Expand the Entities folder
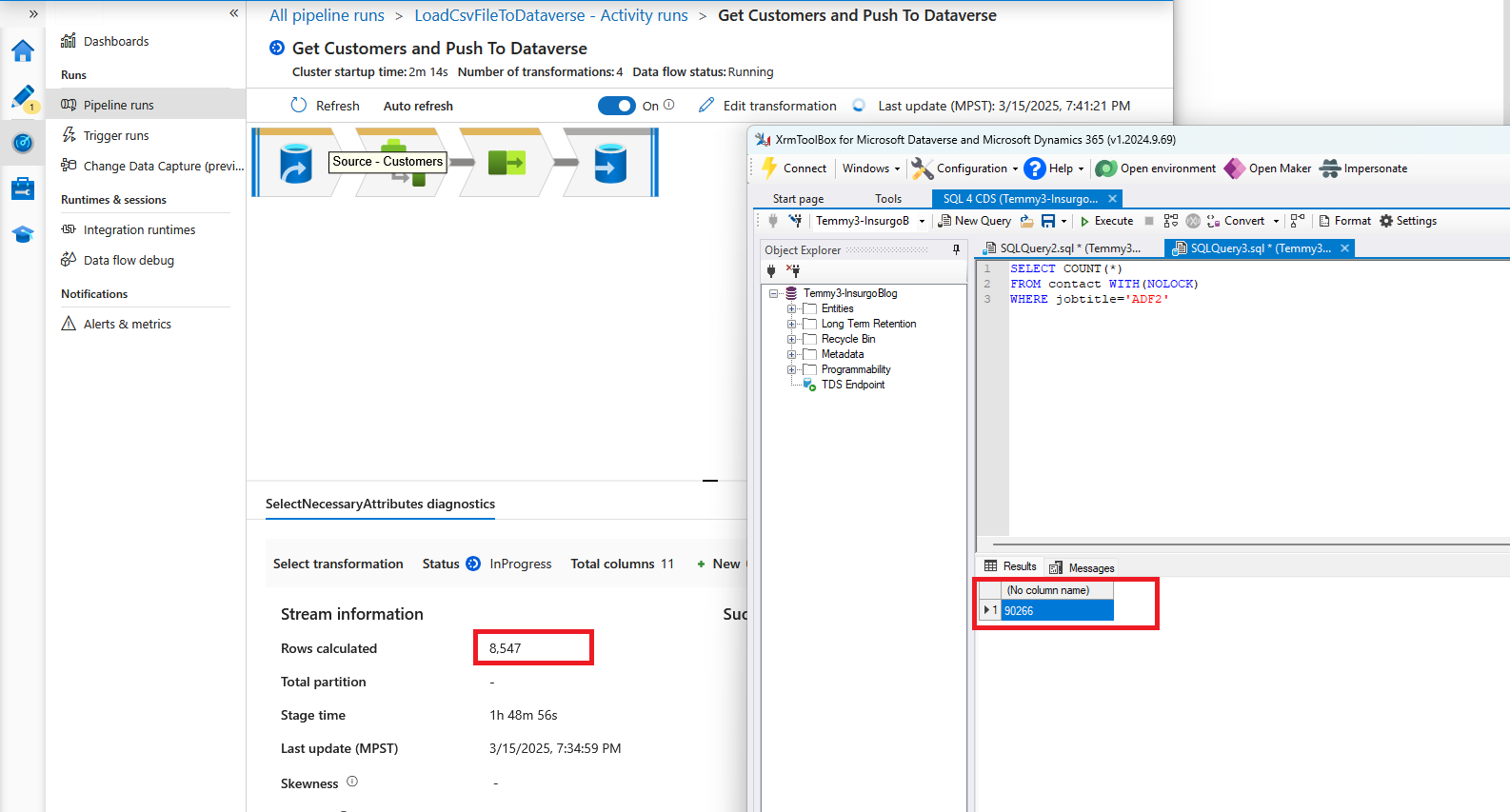Image resolution: width=1510 pixels, height=812 pixels. pos(791,308)
